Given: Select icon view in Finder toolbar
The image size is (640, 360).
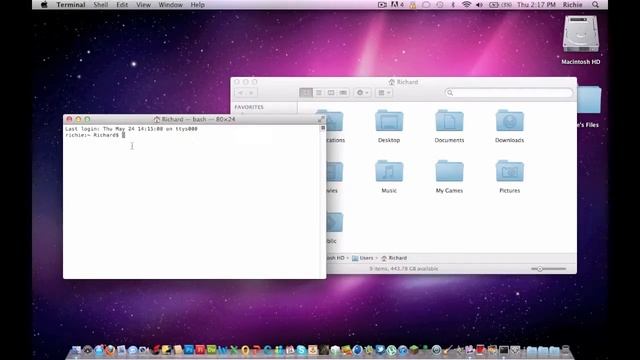Looking at the screenshot, I should click(306, 93).
